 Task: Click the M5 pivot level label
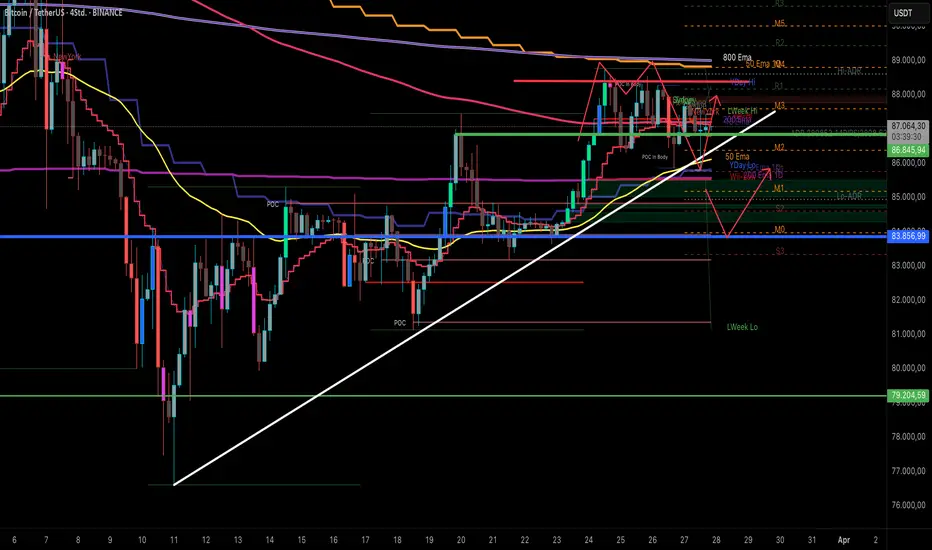[780, 24]
